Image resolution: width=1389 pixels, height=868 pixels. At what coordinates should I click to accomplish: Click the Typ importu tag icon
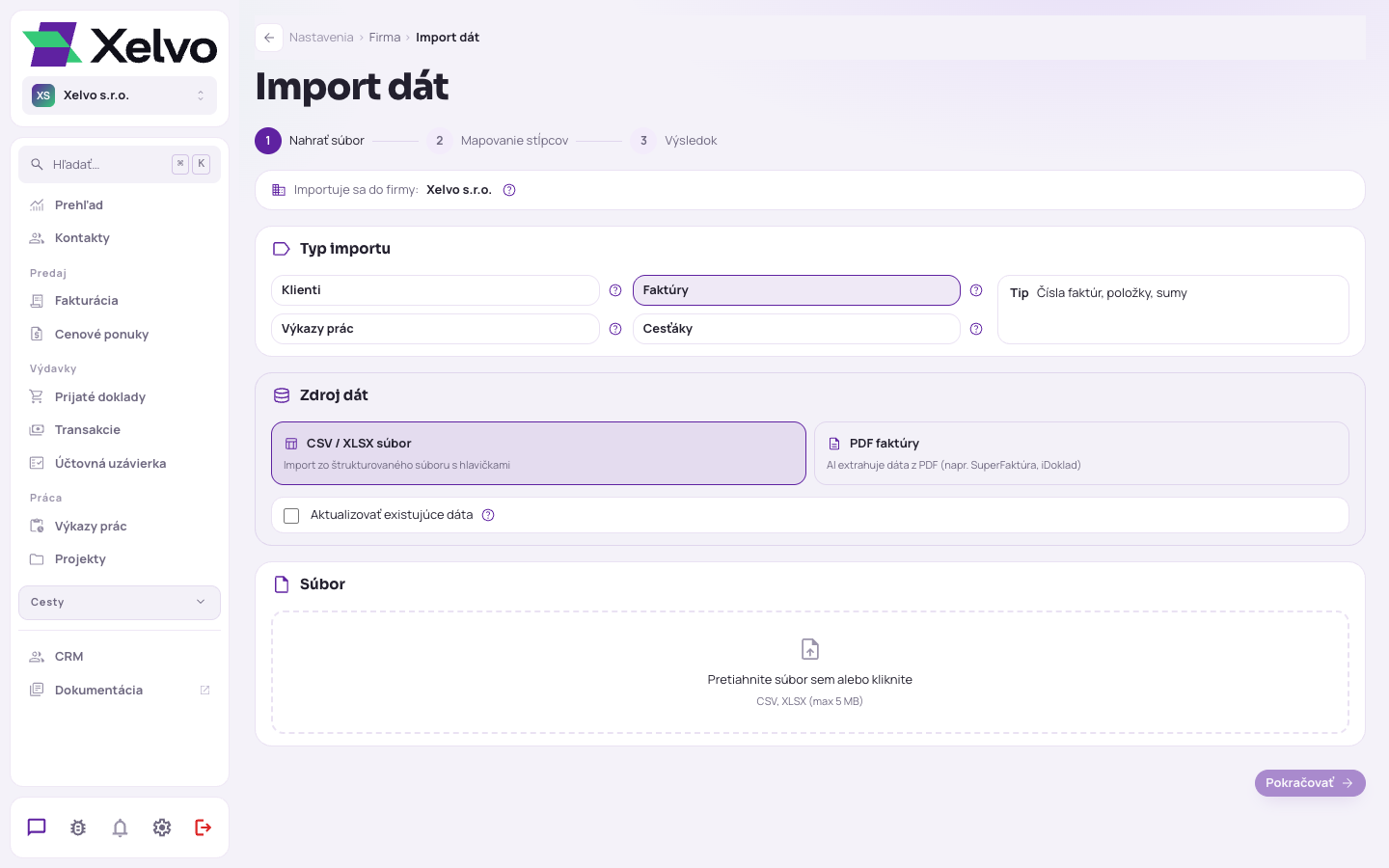pyautogui.click(x=282, y=249)
